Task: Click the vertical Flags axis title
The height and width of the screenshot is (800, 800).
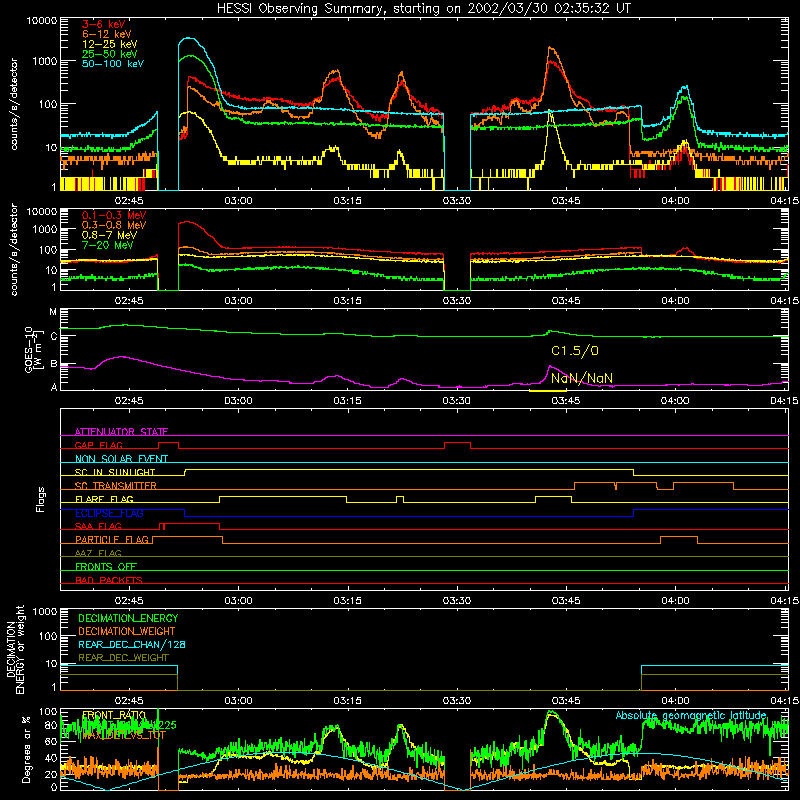Action: [41, 499]
